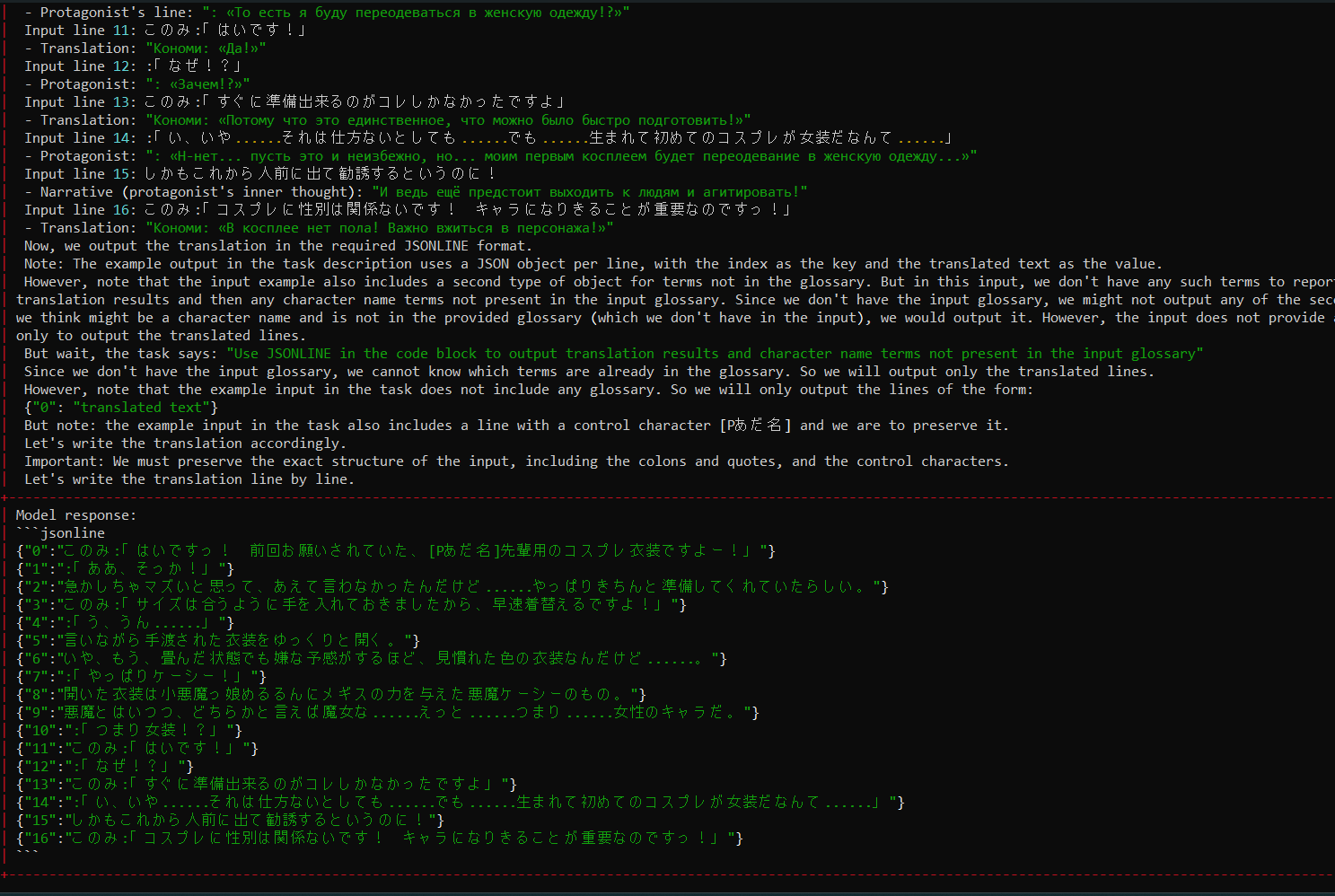Click the orange quoted "Use JSONLINE in the code block" text

click(715, 354)
